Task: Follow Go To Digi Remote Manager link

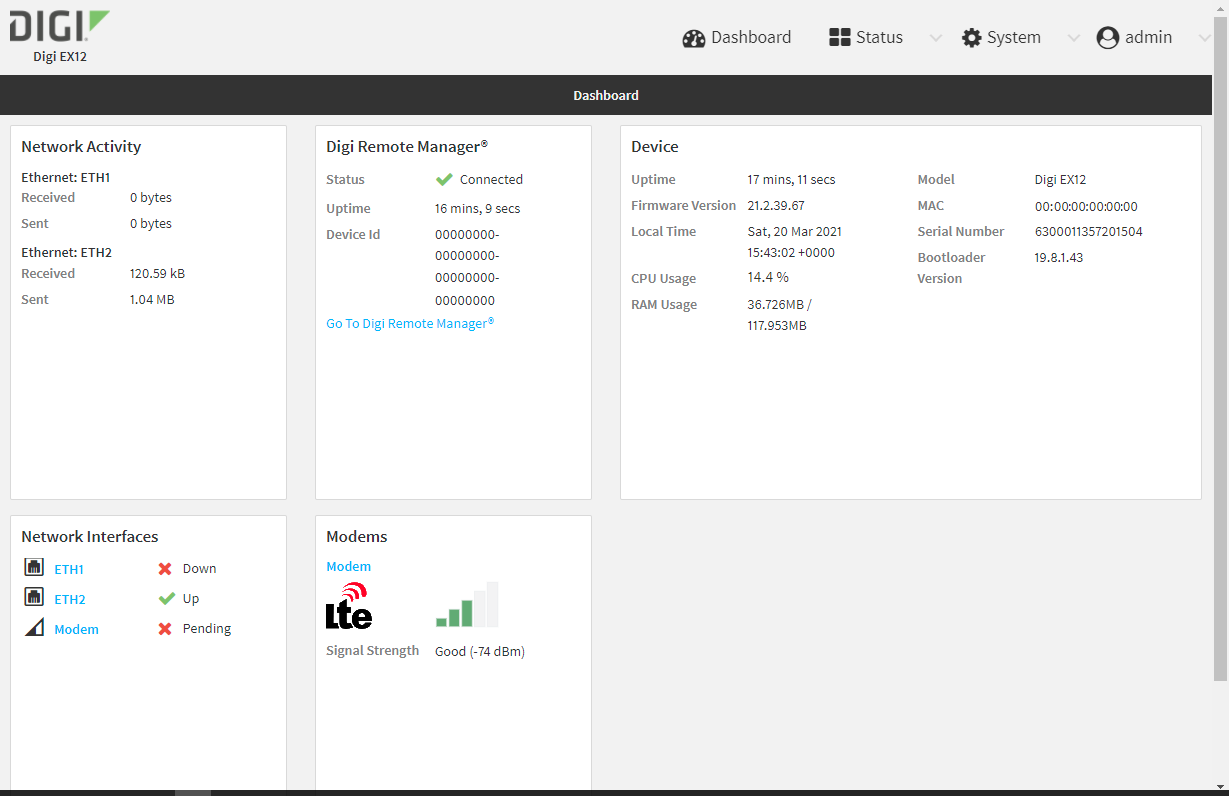Action: pyautogui.click(x=410, y=323)
